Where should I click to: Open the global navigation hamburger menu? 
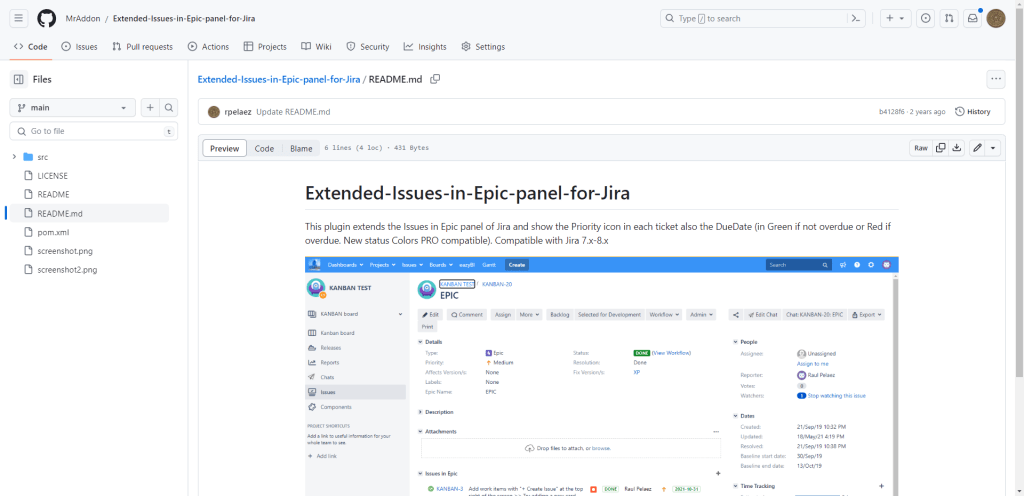(x=19, y=18)
